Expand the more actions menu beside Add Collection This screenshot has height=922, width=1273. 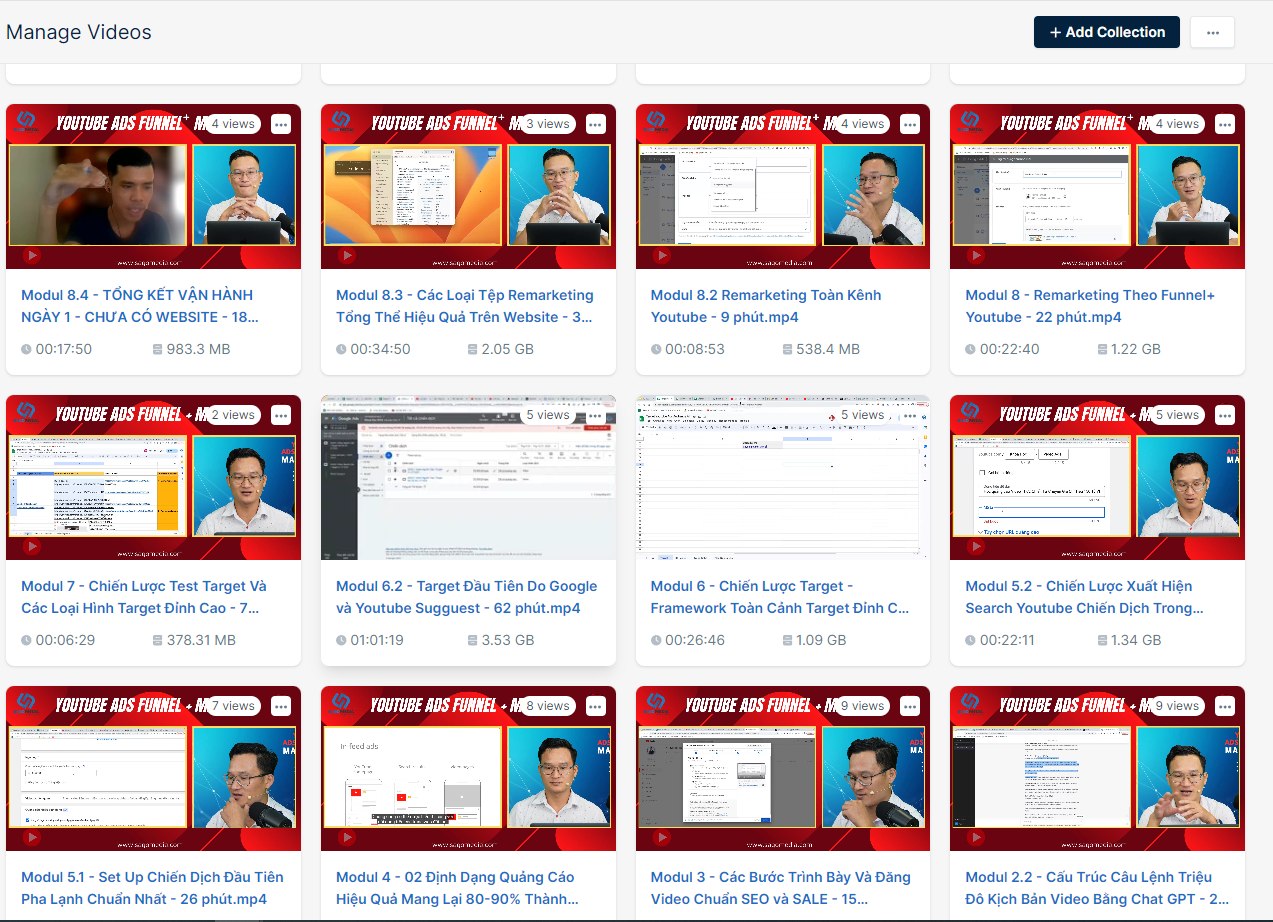(1212, 32)
